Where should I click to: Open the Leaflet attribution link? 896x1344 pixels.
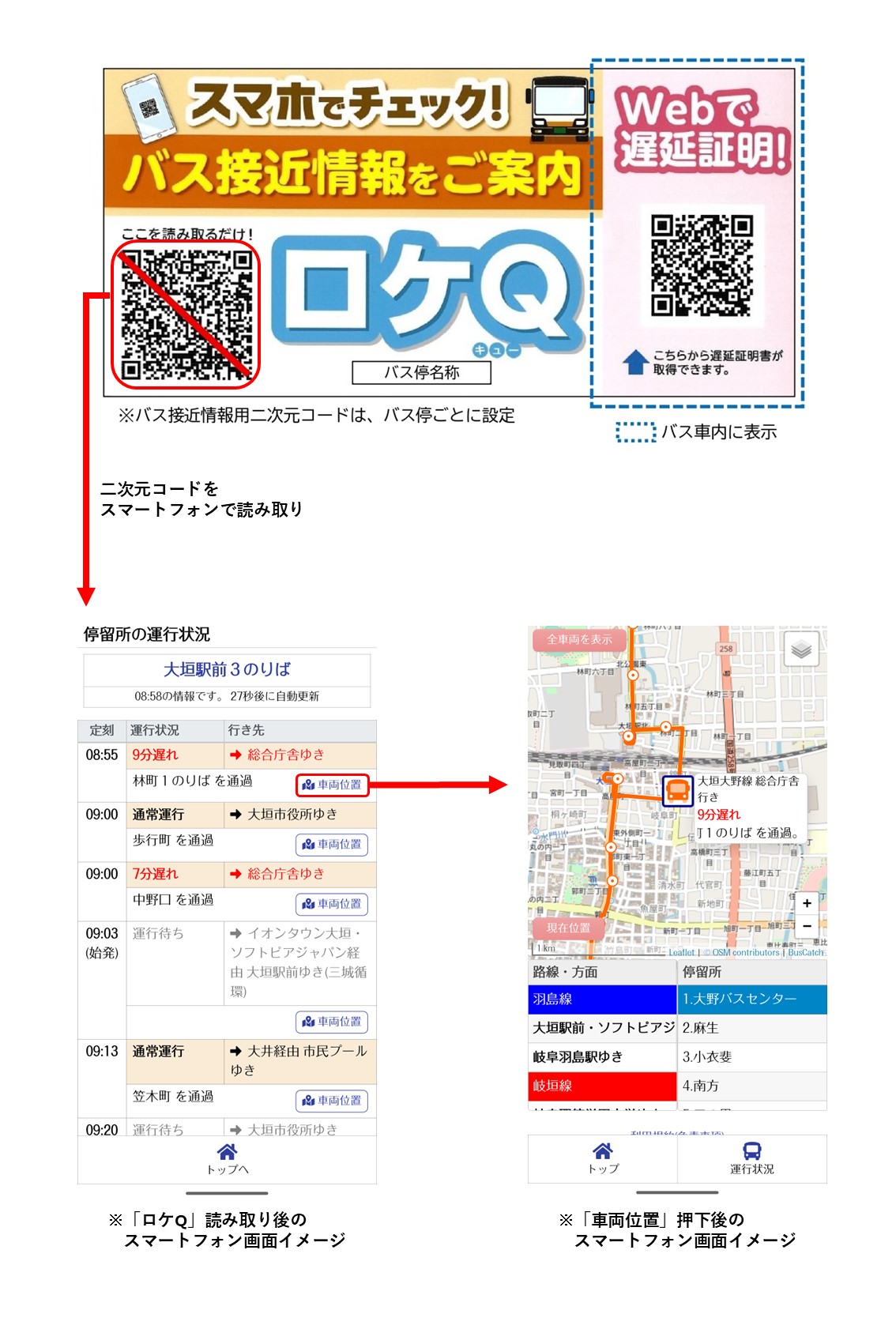pyautogui.click(x=680, y=952)
